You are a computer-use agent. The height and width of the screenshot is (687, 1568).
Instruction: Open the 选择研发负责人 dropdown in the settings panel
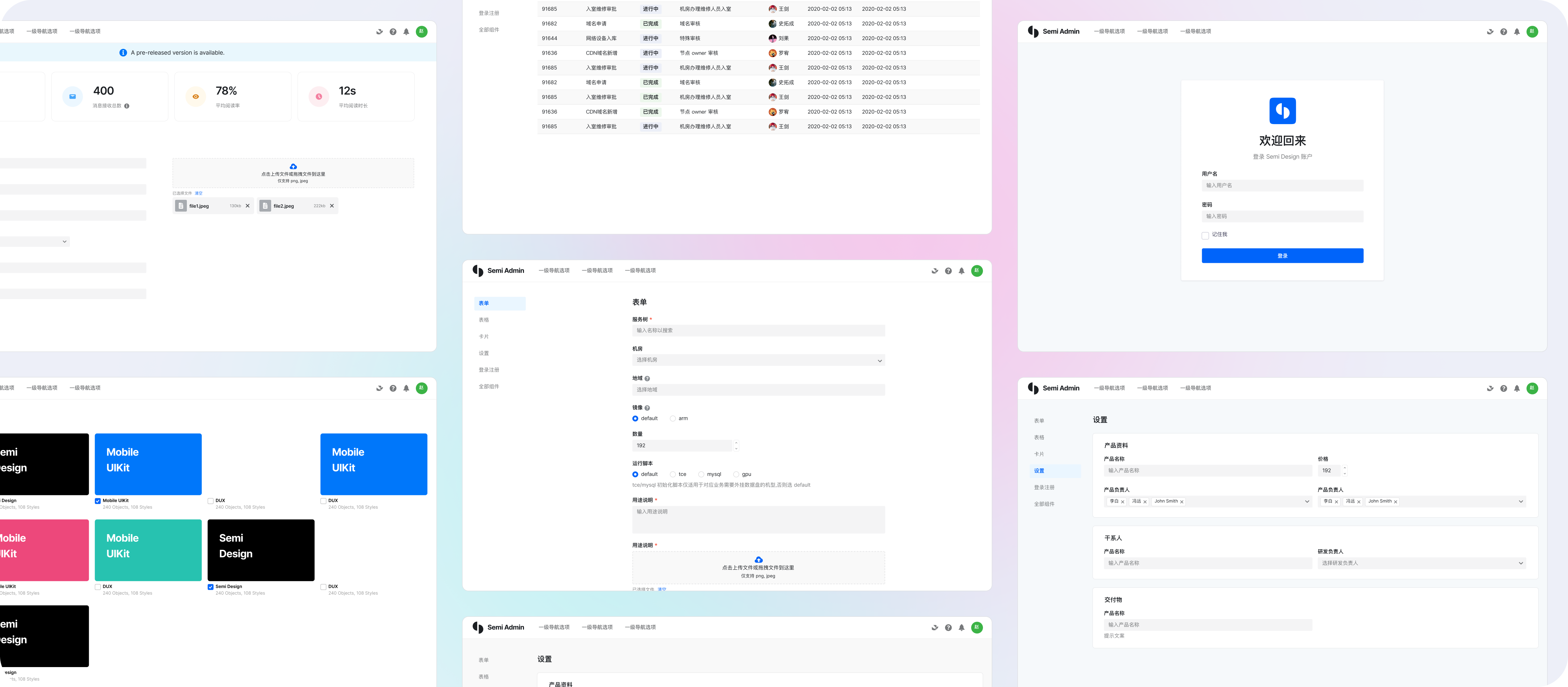point(1421,564)
